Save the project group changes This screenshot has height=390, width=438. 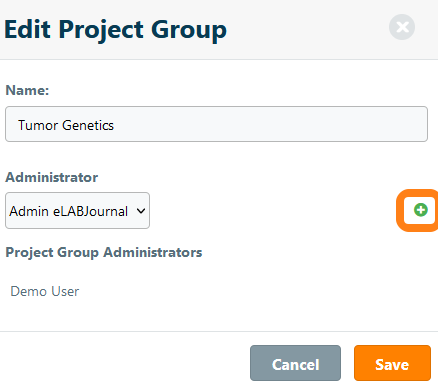pyautogui.click(x=392, y=363)
